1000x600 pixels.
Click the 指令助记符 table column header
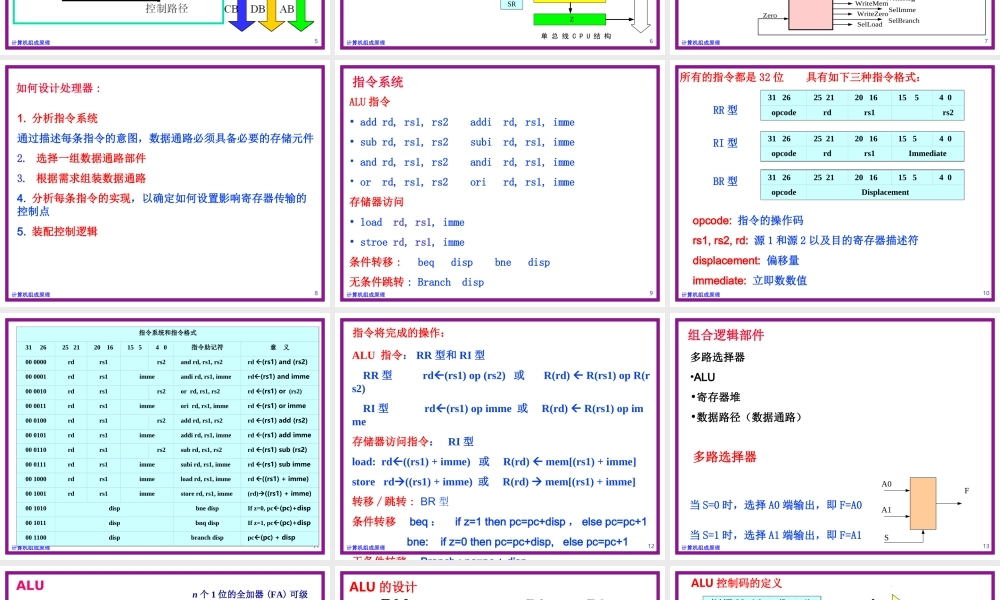[x=207, y=348]
